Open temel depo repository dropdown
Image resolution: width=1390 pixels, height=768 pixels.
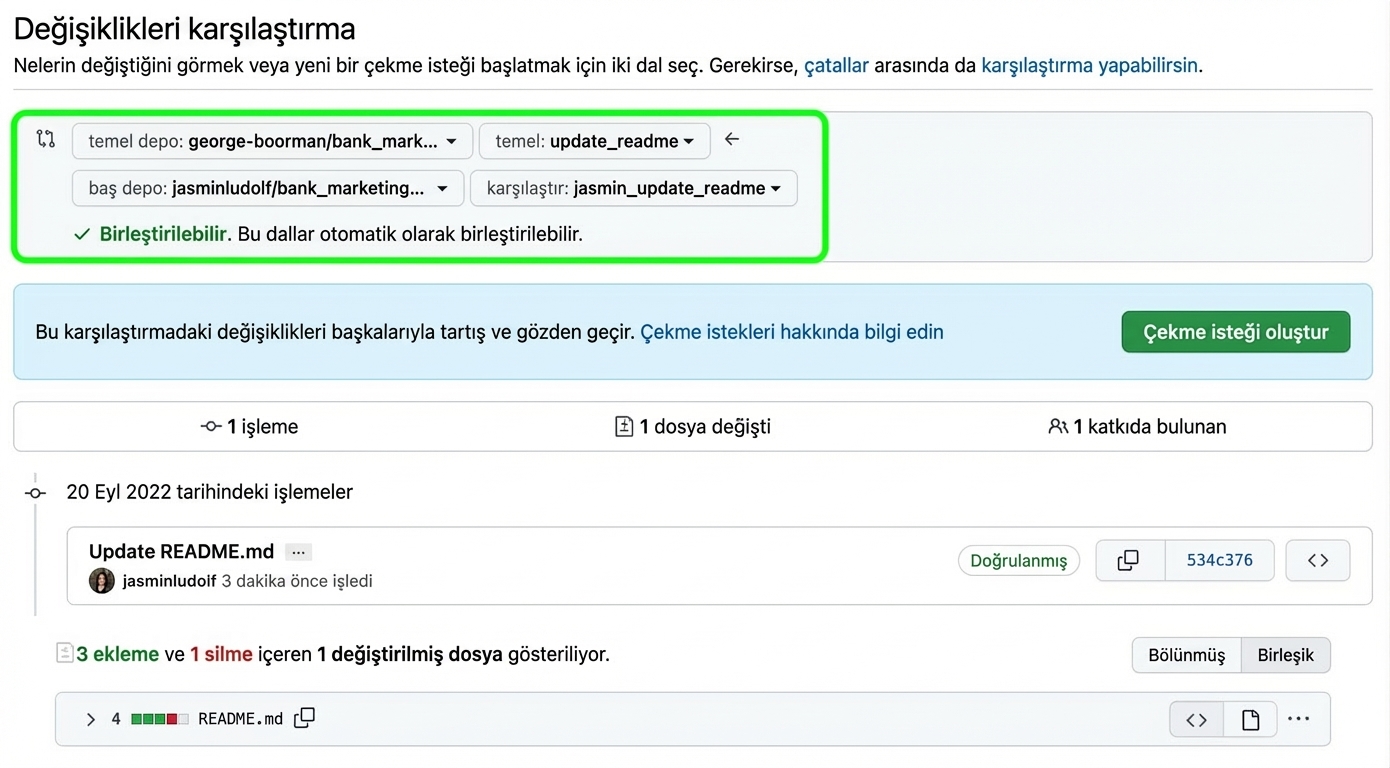pos(272,141)
